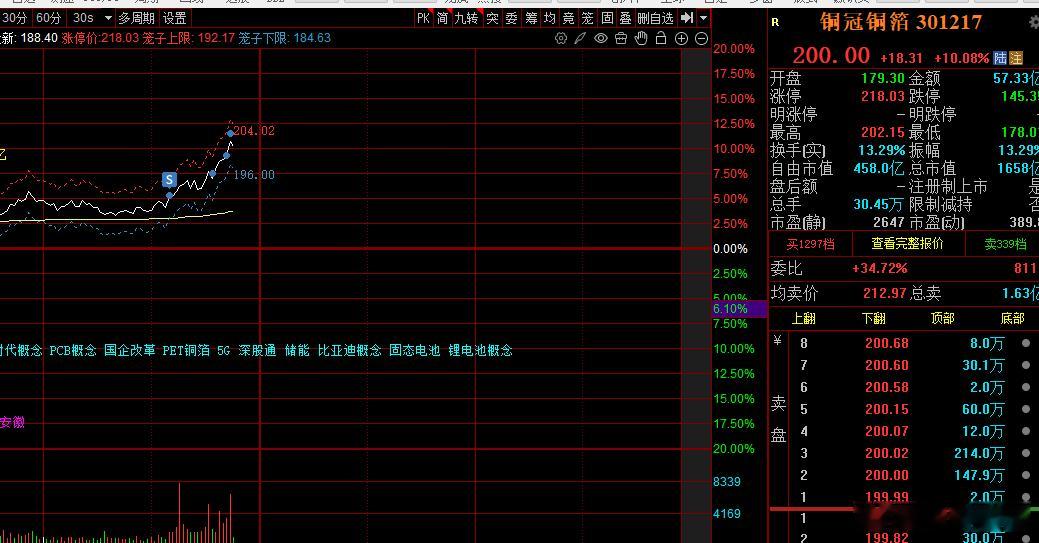Image resolution: width=1039 pixels, height=543 pixels.
Task: Click the dot in the 200.15 sell row
Action: (1026, 409)
